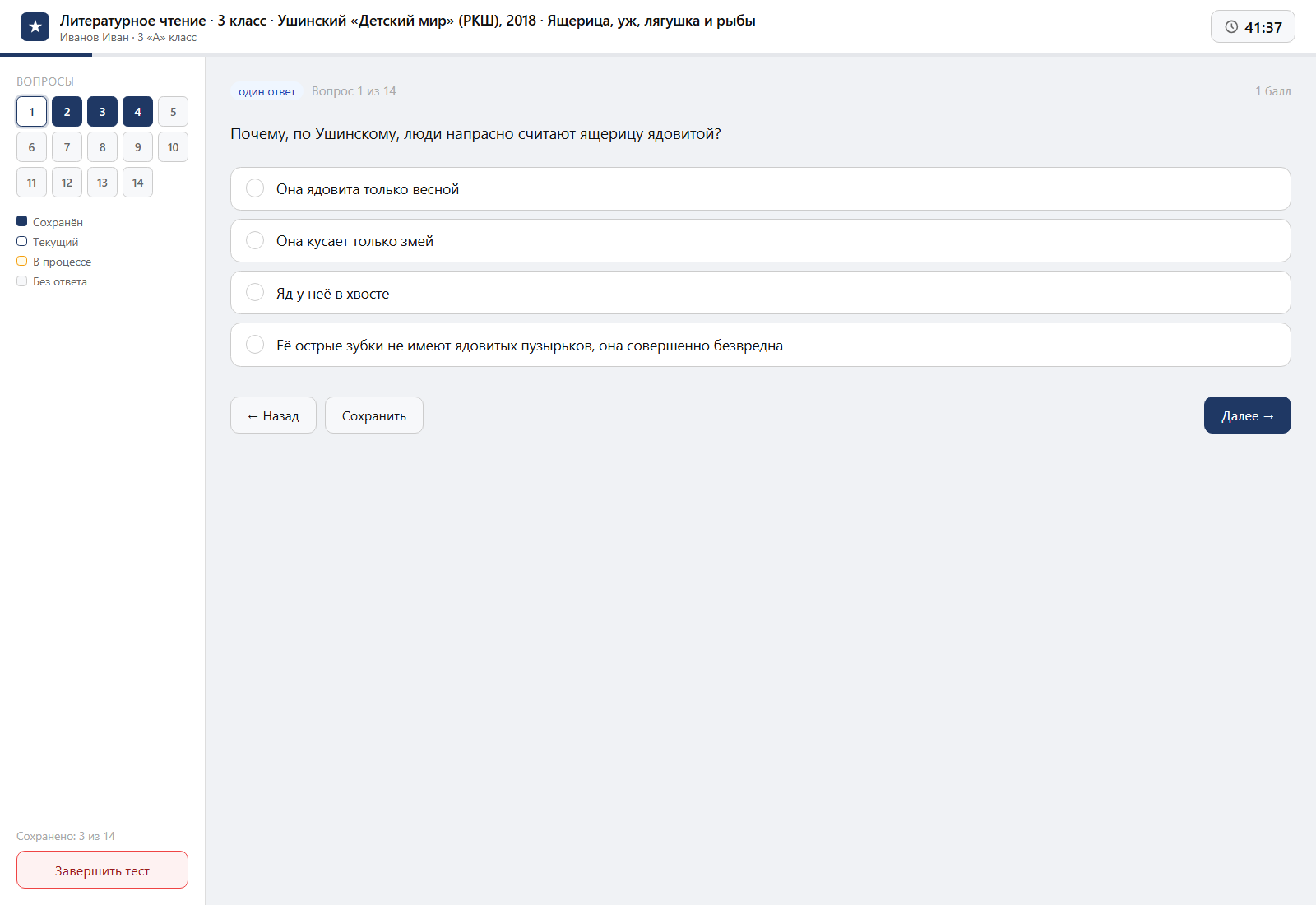Image resolution: width=1316 pixels, height=905 pixels.
Task: Jump to question 8
Action: (102, 147)
